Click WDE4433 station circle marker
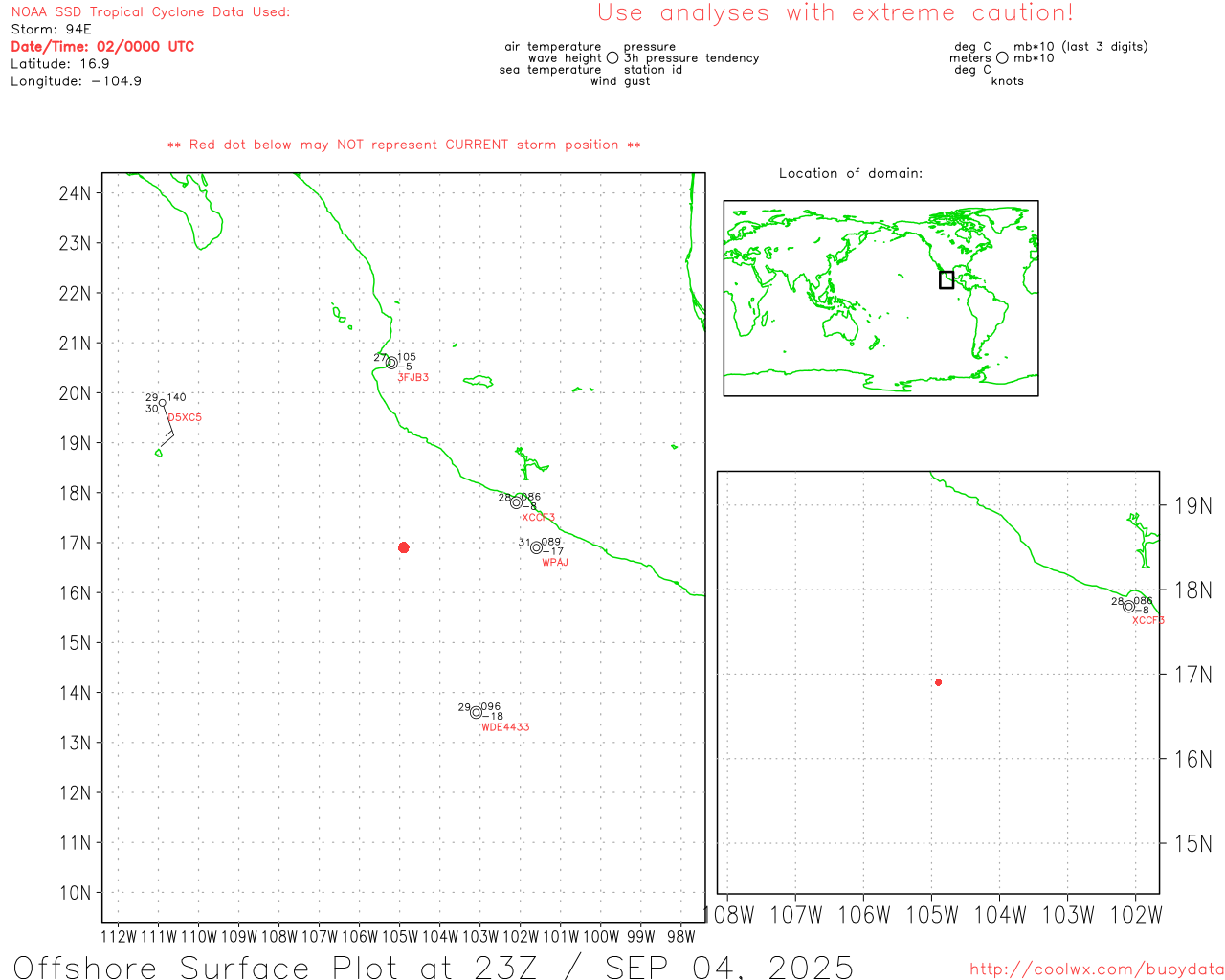This screenshot has width=1225, height=980. coord(476,712)
